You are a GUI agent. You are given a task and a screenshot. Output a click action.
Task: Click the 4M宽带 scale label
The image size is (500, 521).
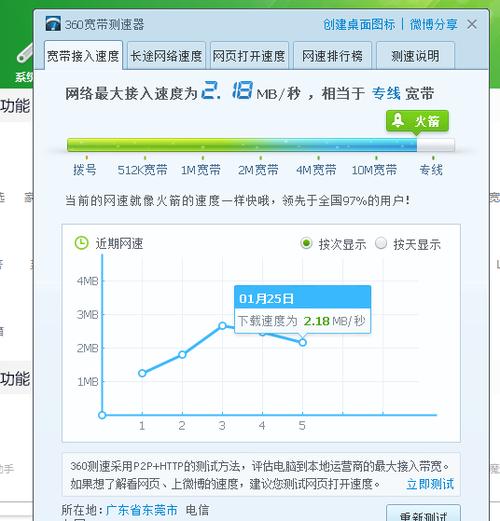pos(316,170)
